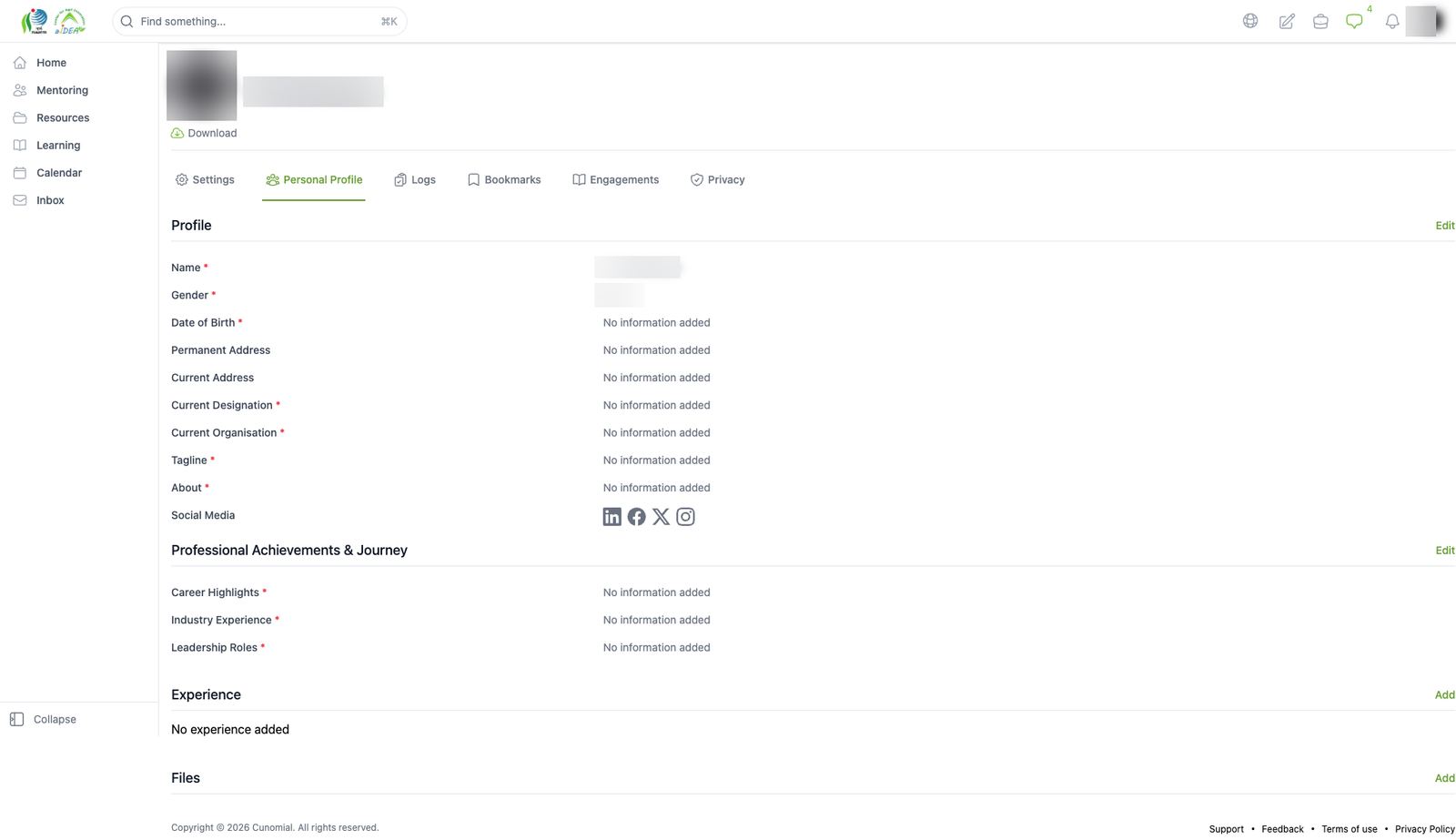Image resolution: width=1456 pixels, height=840 pixels.
Task: Add a file in Files section
Action: pyautogui.click(x=1445, y=778)
